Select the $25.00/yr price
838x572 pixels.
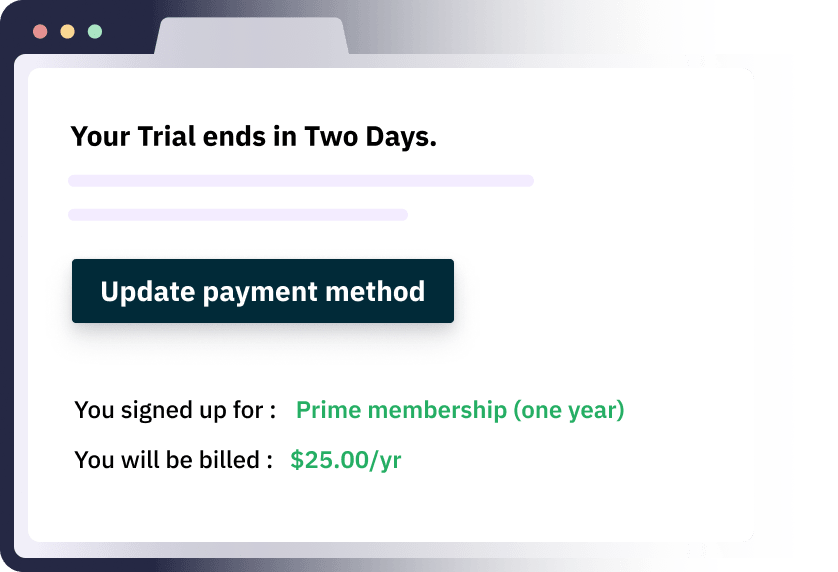coord(345,460)
